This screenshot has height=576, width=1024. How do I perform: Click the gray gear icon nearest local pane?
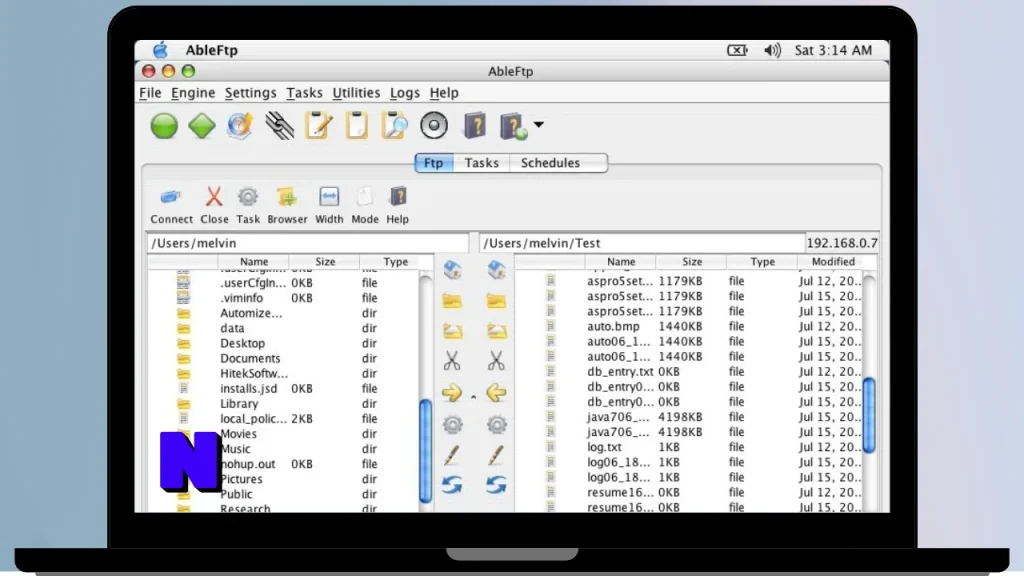(453, 424)
